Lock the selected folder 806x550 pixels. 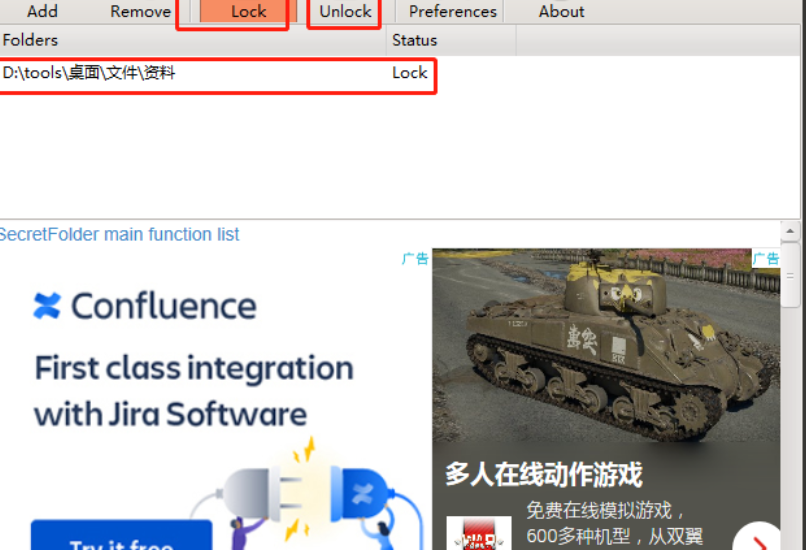point(248,11)
